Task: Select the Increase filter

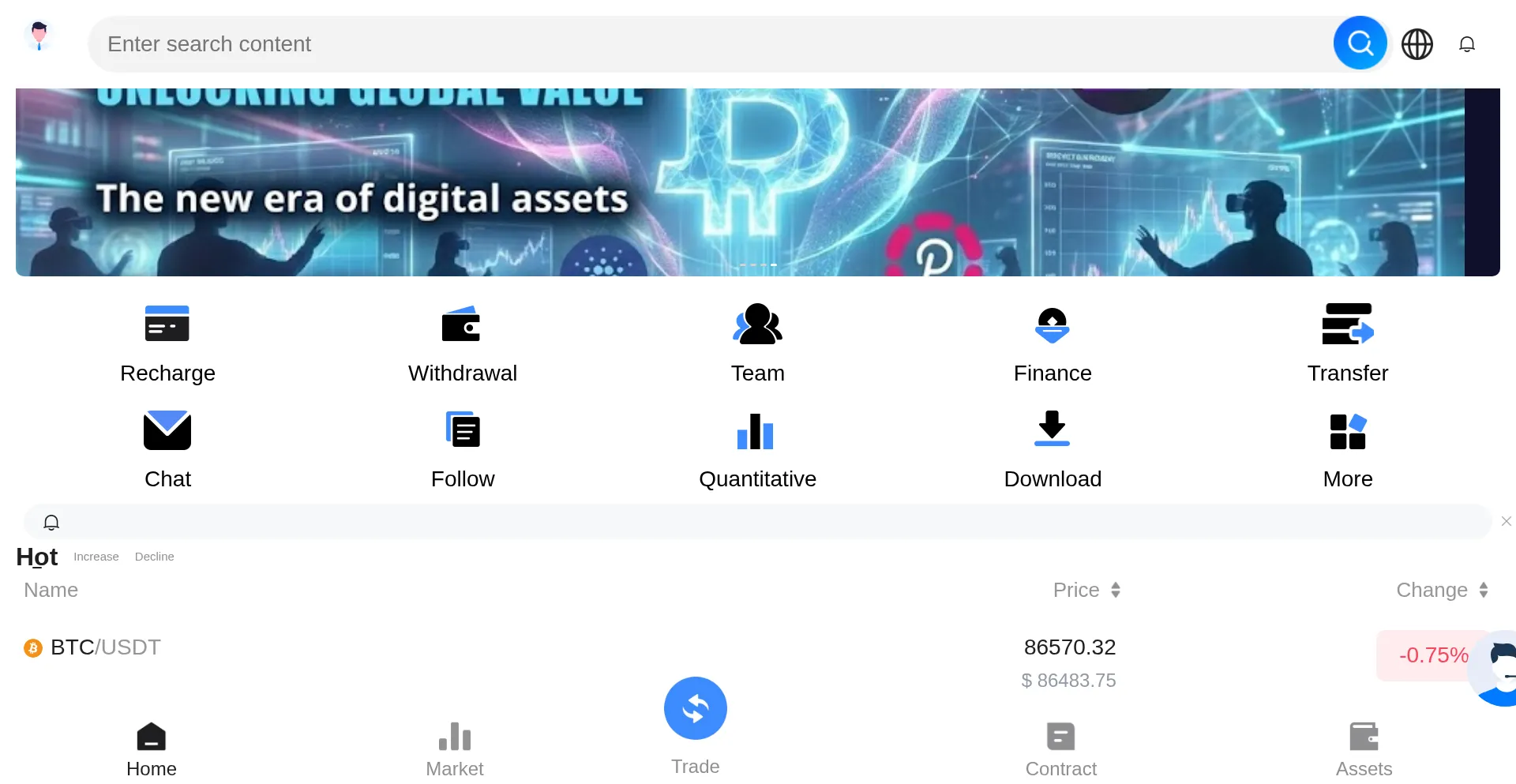Action: (96, 557)
